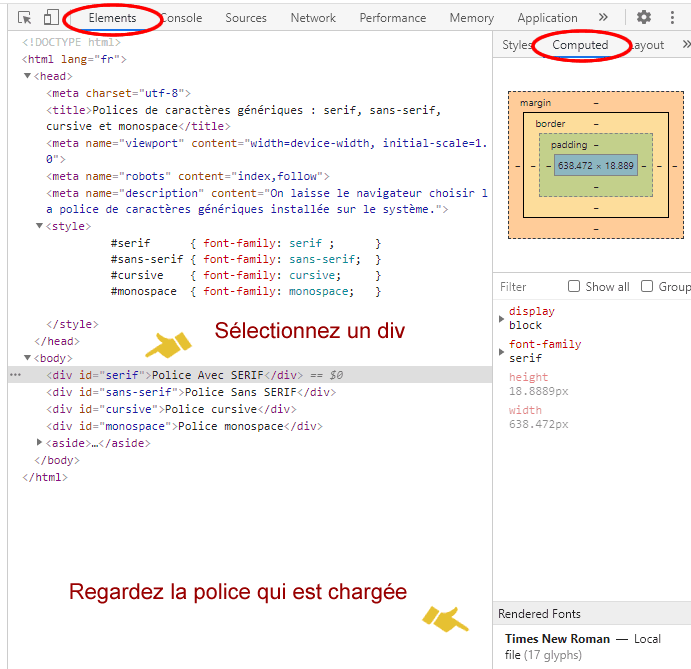Select the meta description node
This screenshot has height=669, width=691.
[267, 201]
